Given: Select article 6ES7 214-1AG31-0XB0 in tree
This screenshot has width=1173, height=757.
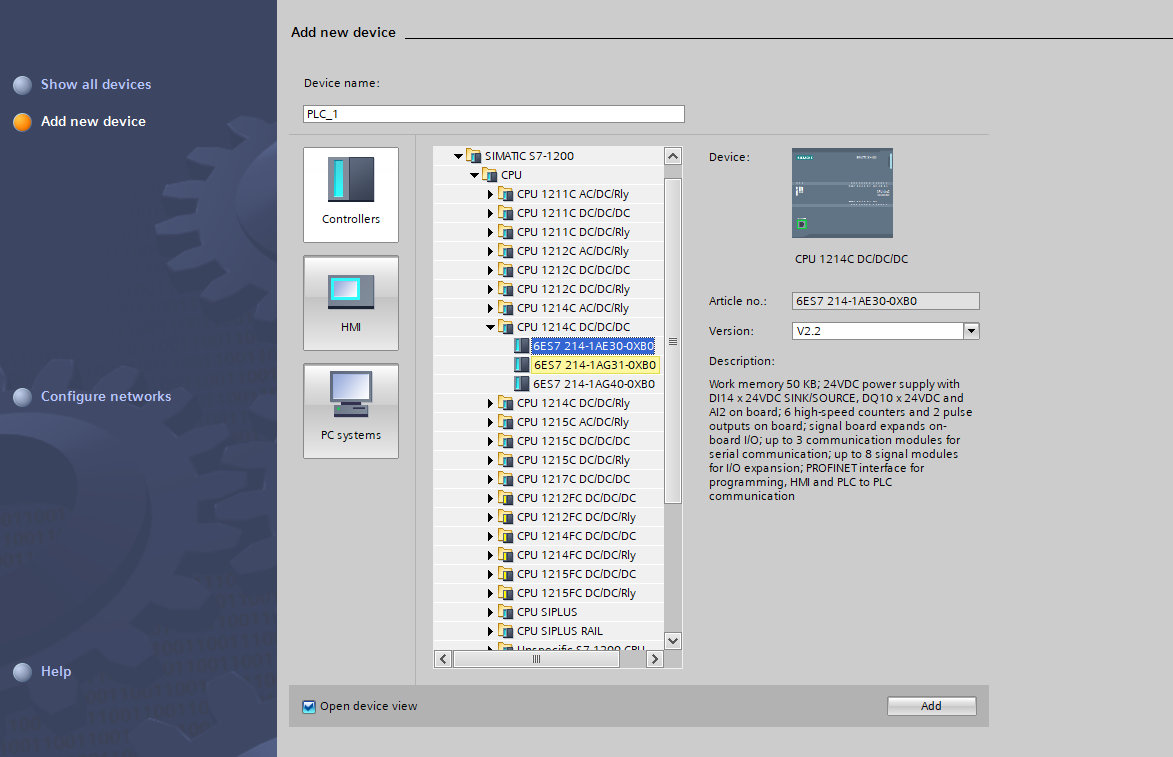Looking at the screenshot, I should click(x=594, y=365).
